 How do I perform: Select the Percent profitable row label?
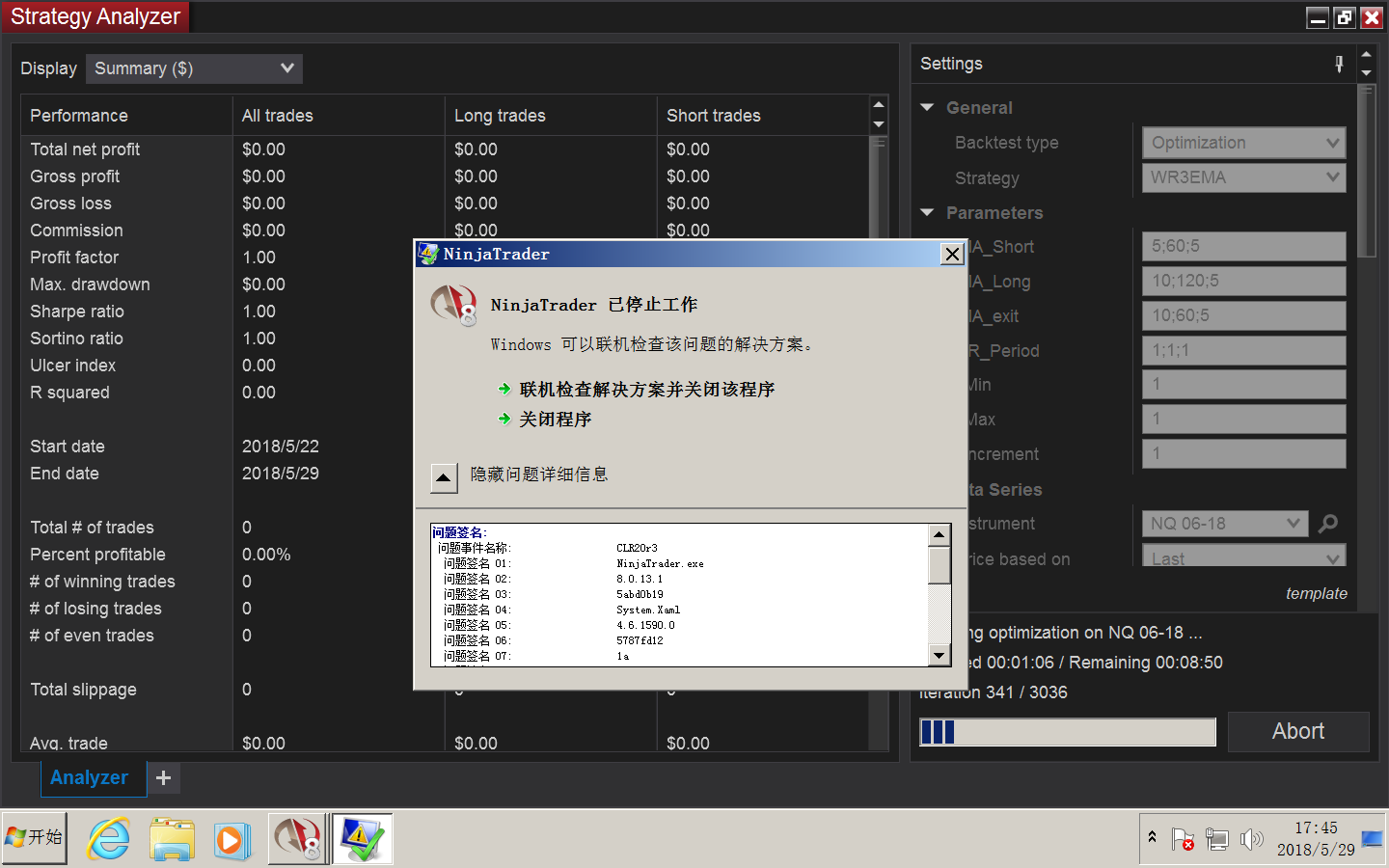97,555
